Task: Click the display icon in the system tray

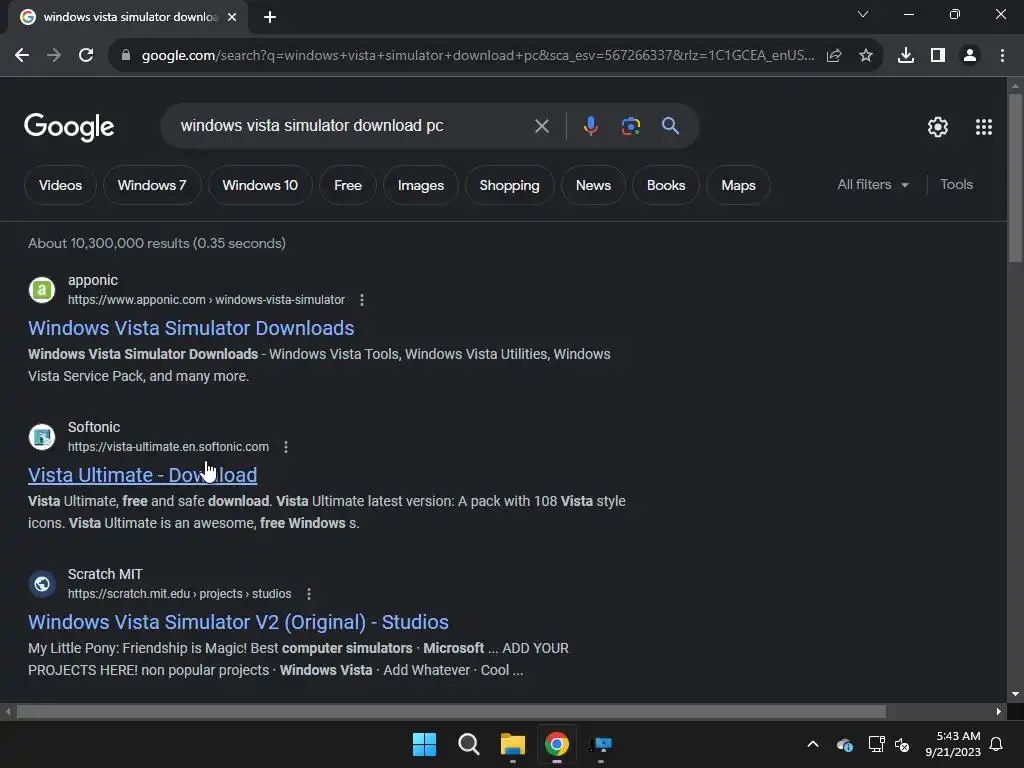Action: click(x=876, y=744)
